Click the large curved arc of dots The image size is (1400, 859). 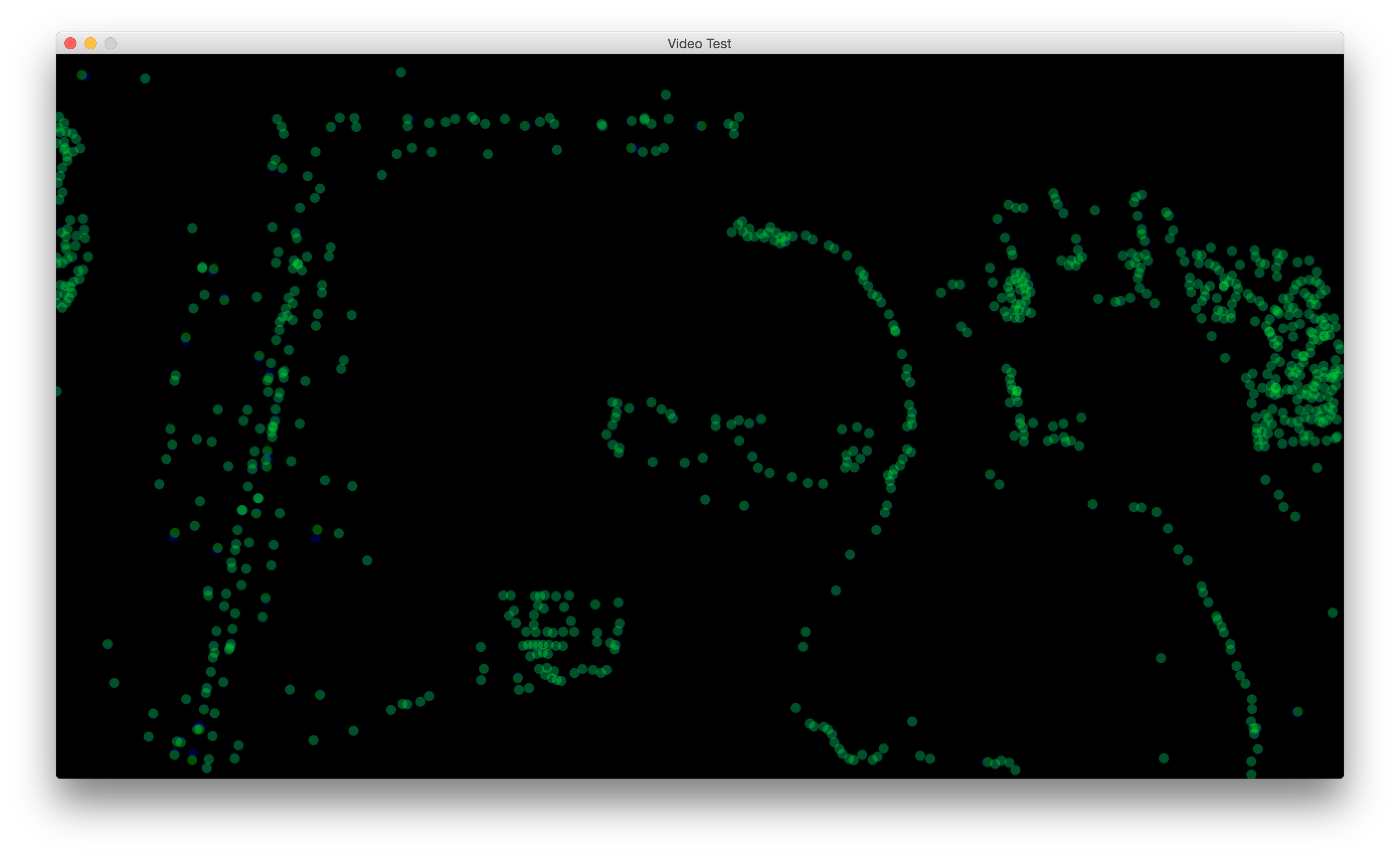903,354
